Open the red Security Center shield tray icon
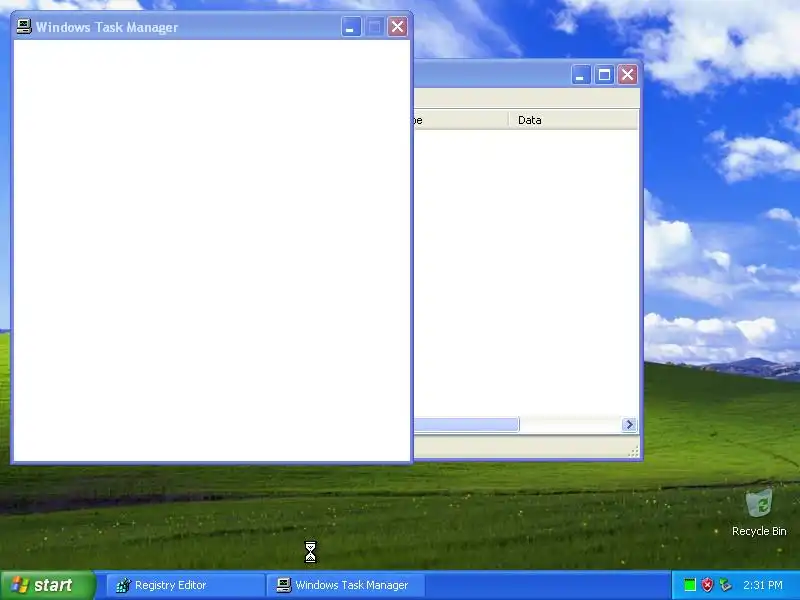The width and height of the screenshot is (800, 600). pyautogui.click(x=707, y=585)
